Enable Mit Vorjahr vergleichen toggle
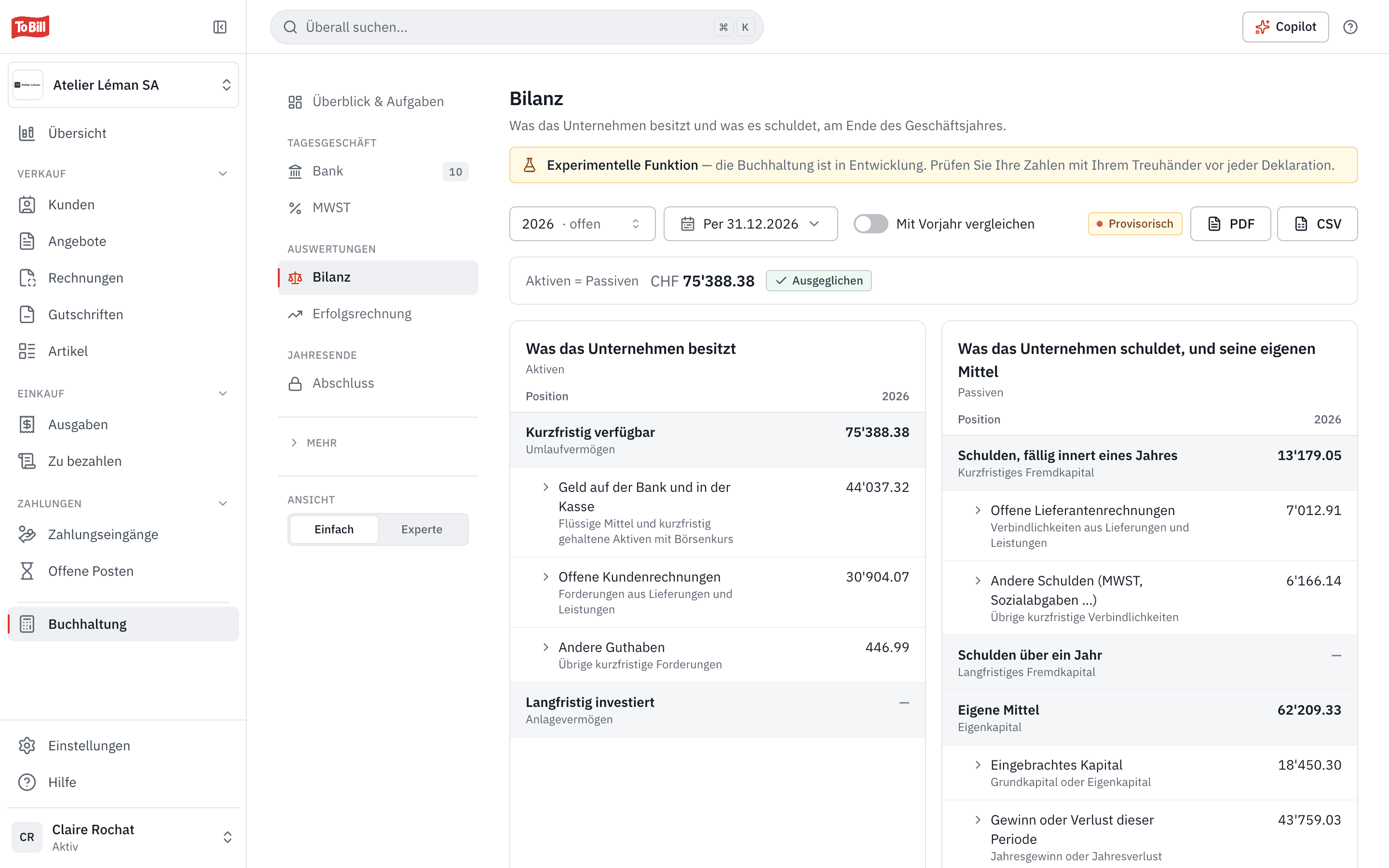The width and height of the screenshot is (1389, 868). (870, 224)
